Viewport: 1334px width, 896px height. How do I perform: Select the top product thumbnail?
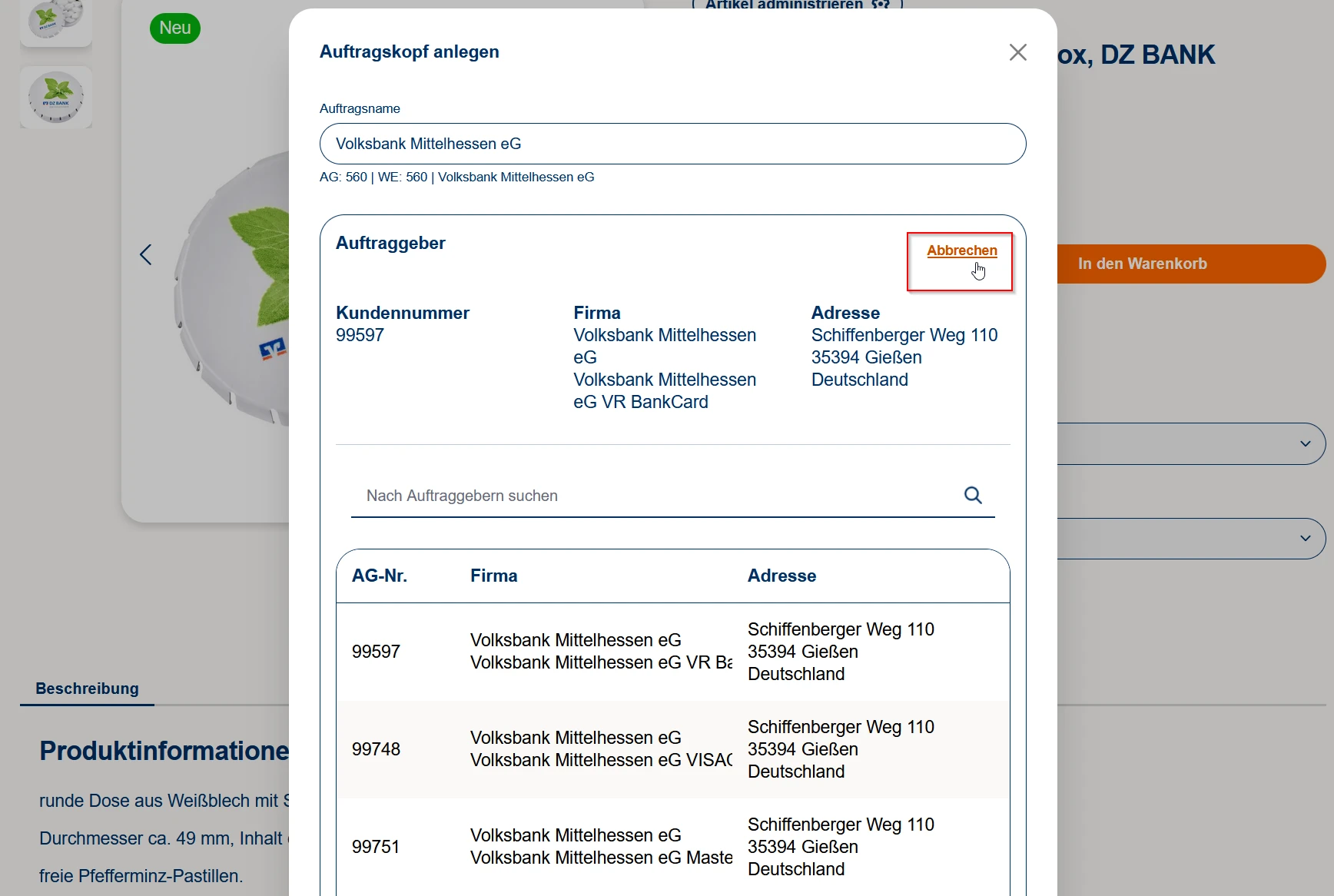(x=56, y=22)
